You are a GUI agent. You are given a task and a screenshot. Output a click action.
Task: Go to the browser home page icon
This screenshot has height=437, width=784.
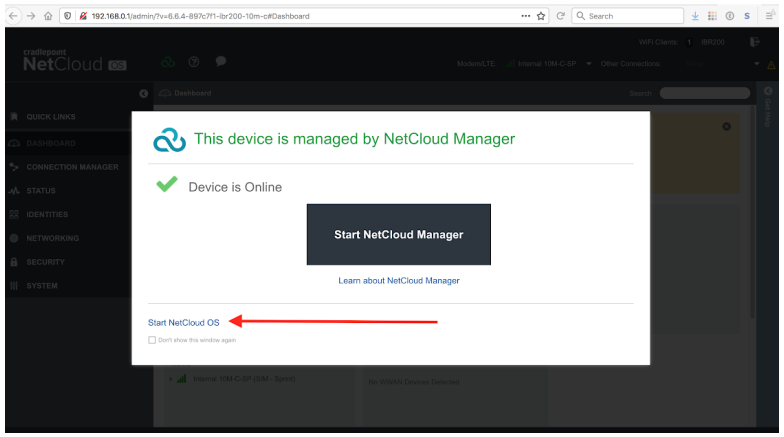(x=50, y=16)
